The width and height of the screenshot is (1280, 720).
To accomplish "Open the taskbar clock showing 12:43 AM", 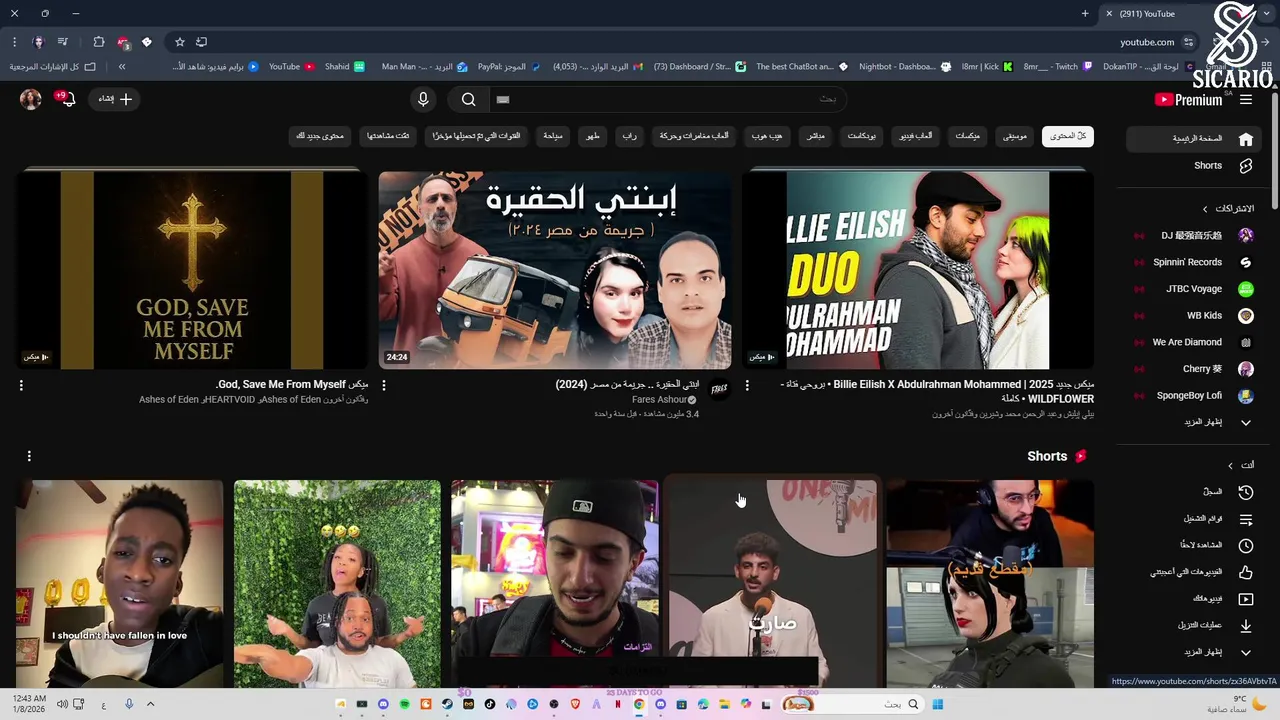I will coord(30,704).
